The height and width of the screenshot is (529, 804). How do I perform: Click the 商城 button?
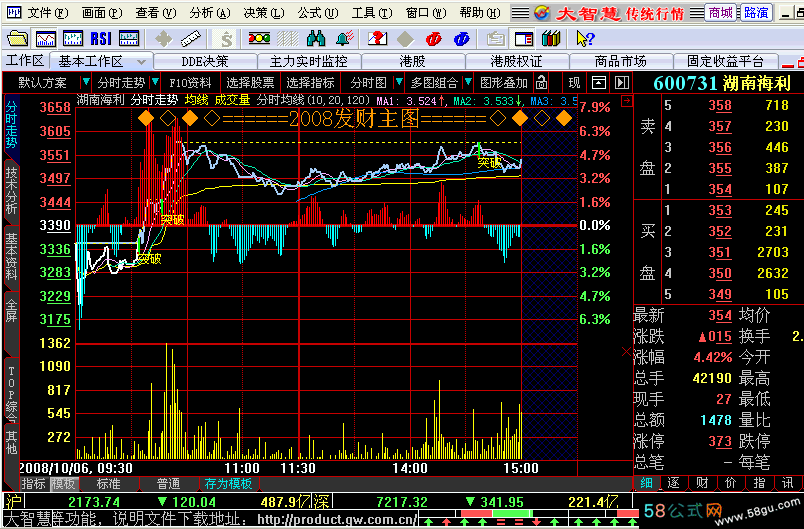721,13
